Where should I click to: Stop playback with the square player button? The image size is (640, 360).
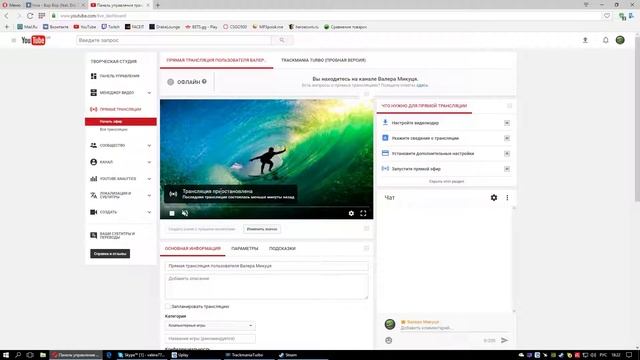(x=172, y=213)
